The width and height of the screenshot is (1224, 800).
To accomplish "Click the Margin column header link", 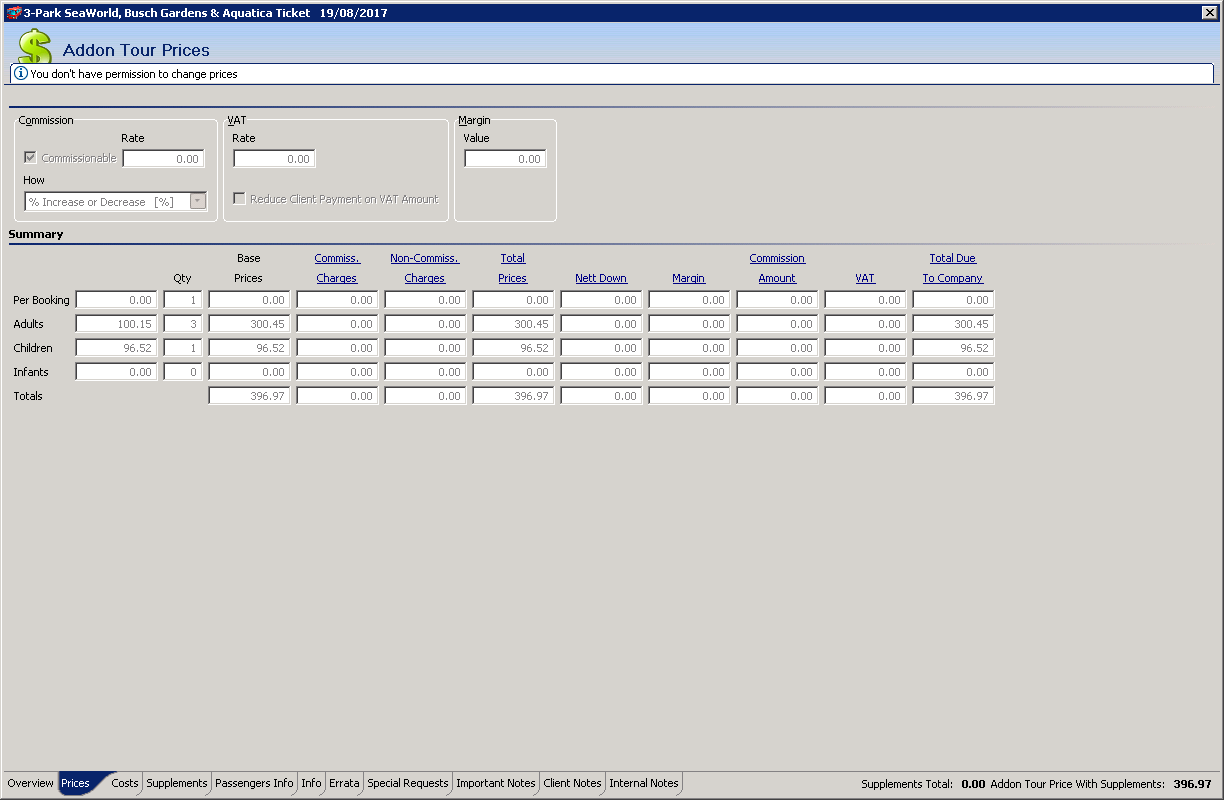I will (689, 278).
